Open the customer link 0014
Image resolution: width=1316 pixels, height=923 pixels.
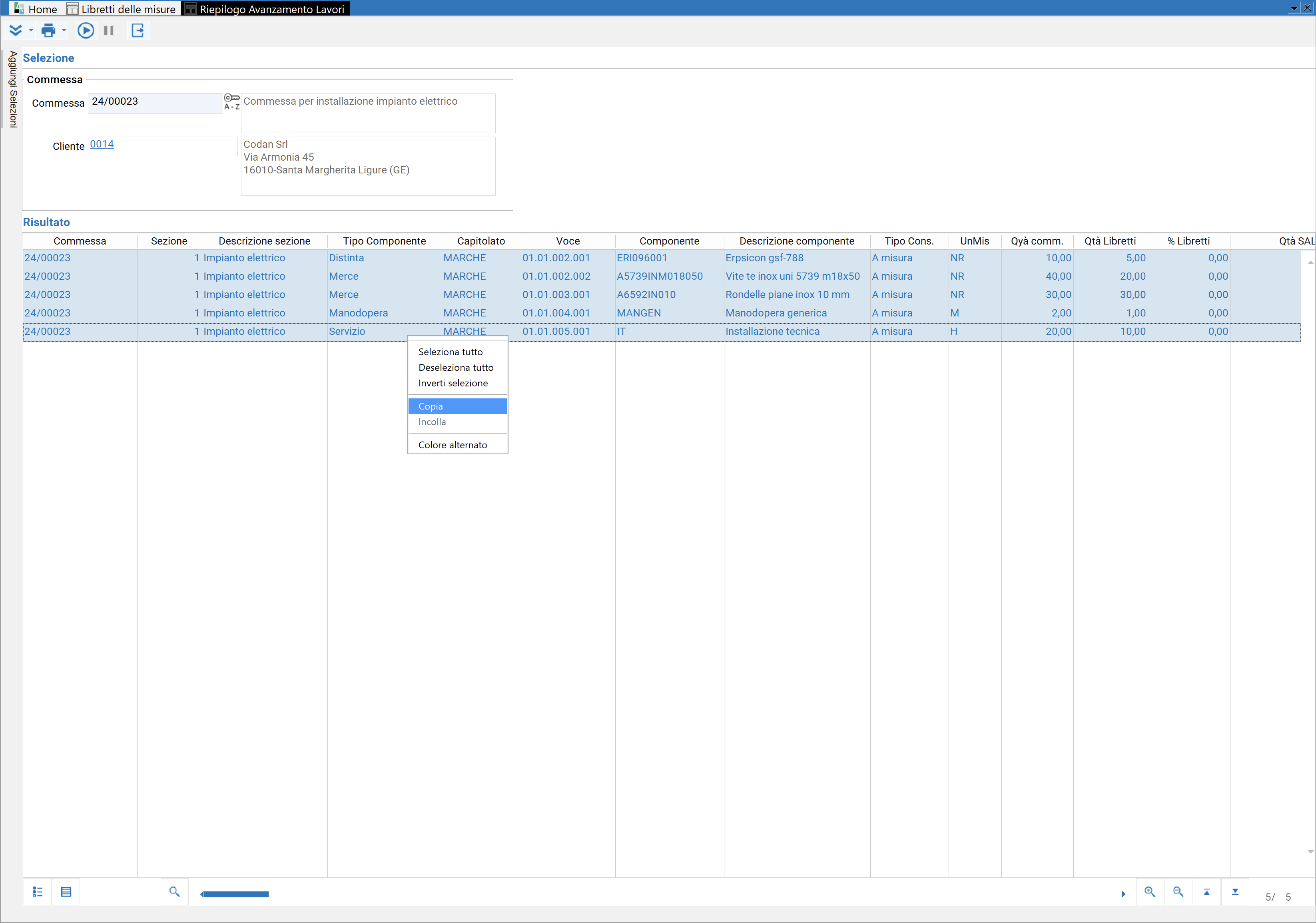(x=102, y=144)
